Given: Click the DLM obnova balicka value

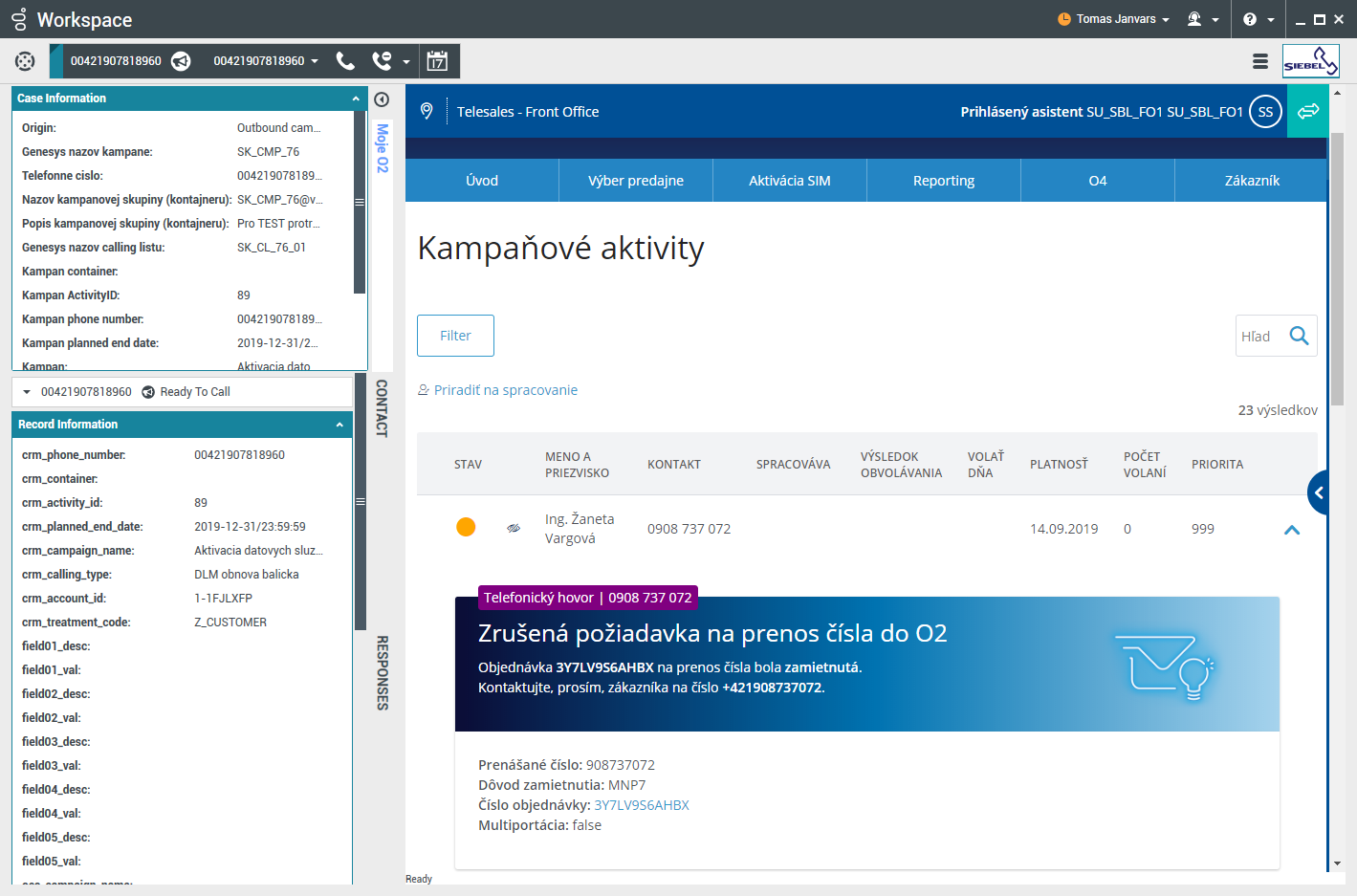Looking at the screenshot, I should [247, 575].
